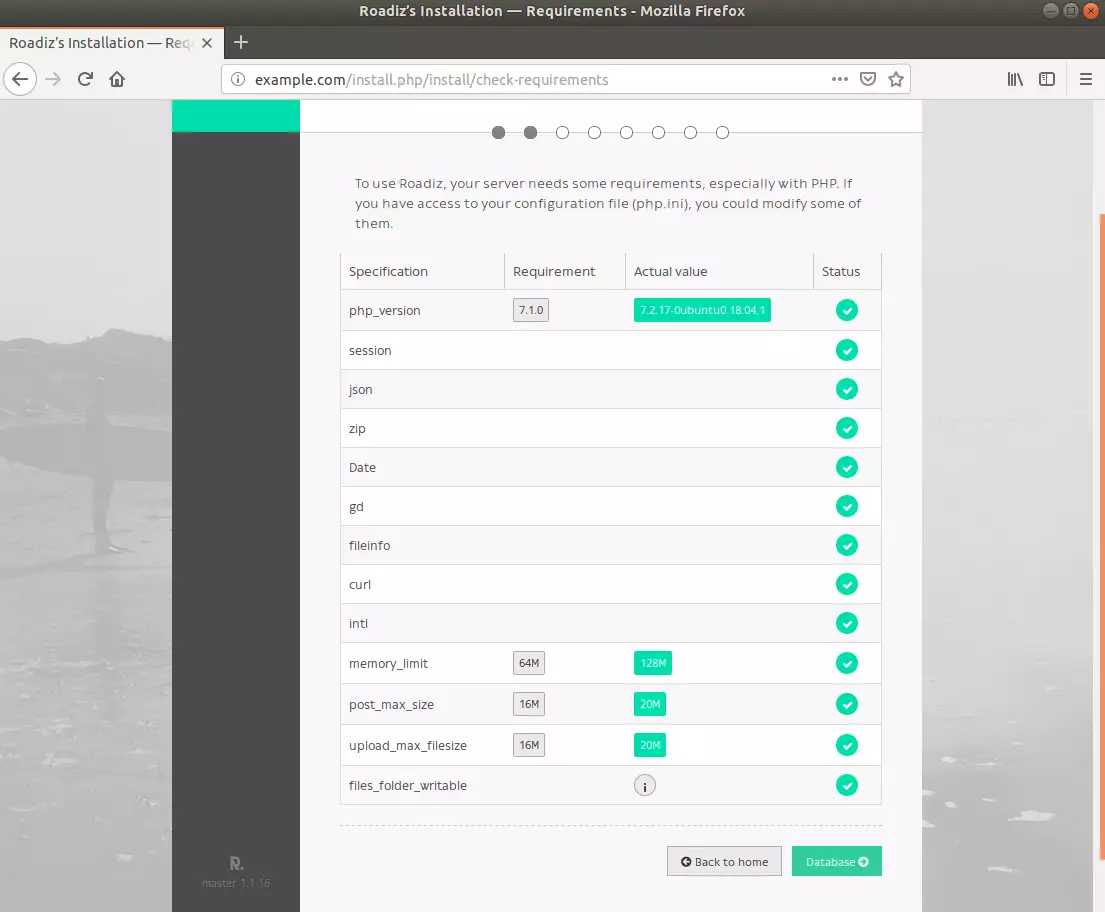Open the Firefox home page icon
The height and width of the screenshot is (912, 1105).
[x=117, y=79]
